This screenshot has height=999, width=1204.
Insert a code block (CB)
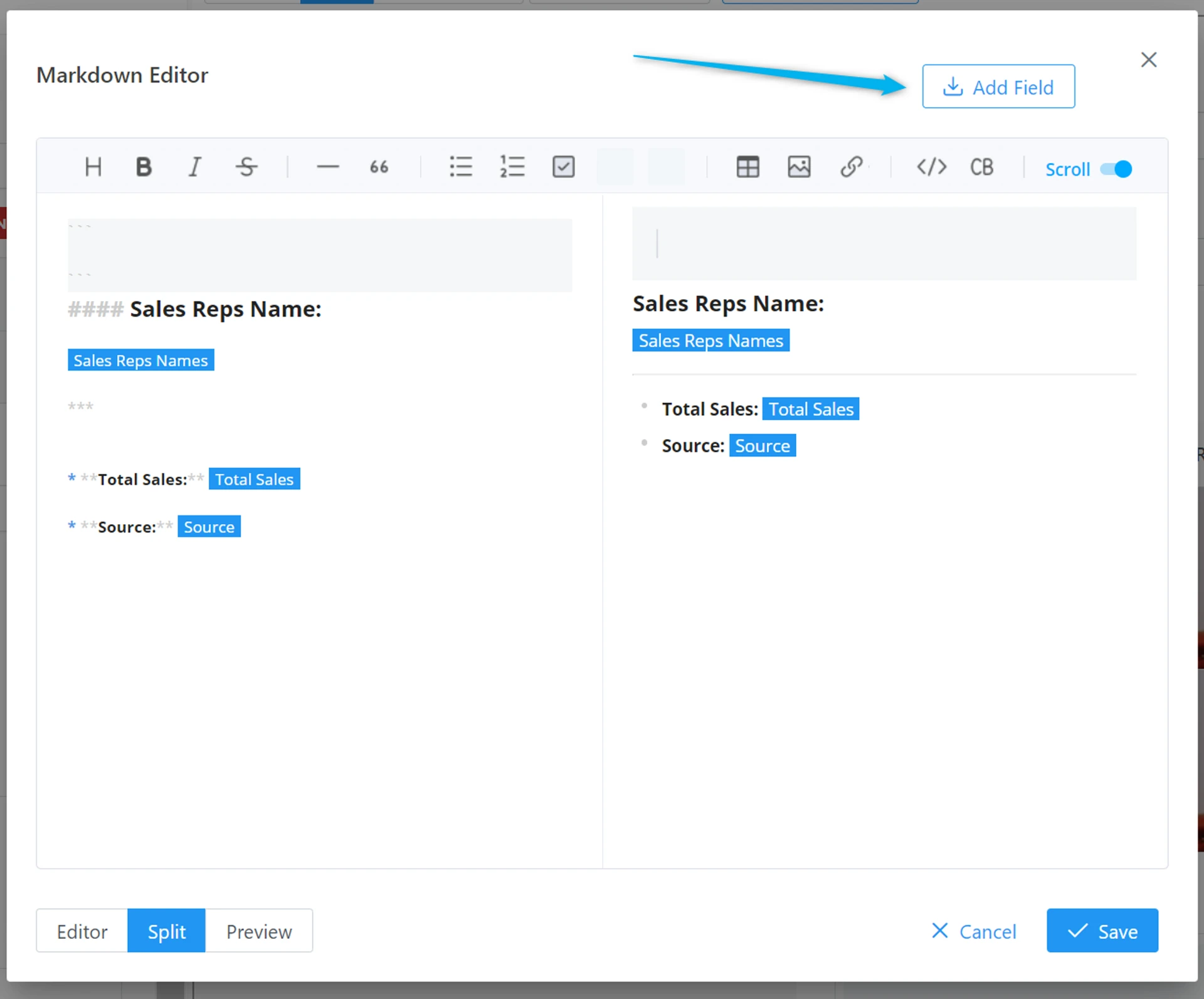pyautogui.click(x=981, y=167)
